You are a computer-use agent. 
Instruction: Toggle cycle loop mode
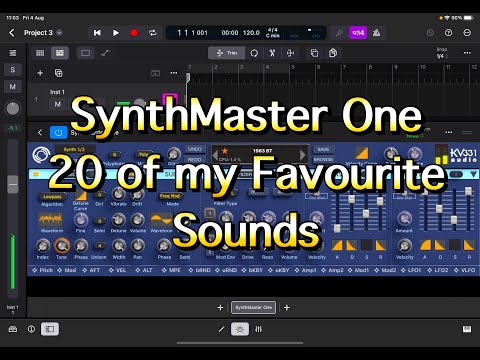(x=153, y=33)
